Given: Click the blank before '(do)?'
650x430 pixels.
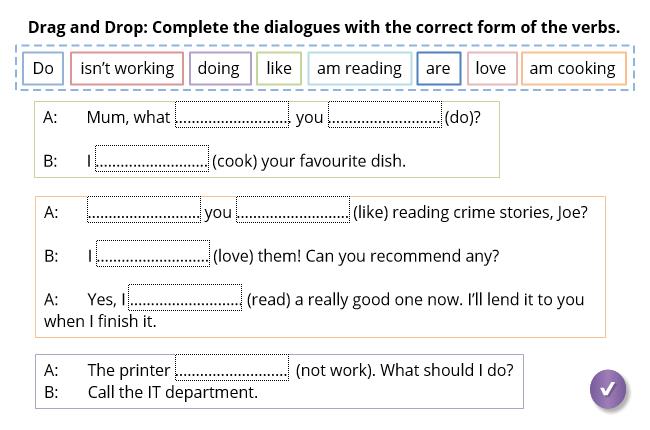Looking at the screenshot, I should pos(385,114).
